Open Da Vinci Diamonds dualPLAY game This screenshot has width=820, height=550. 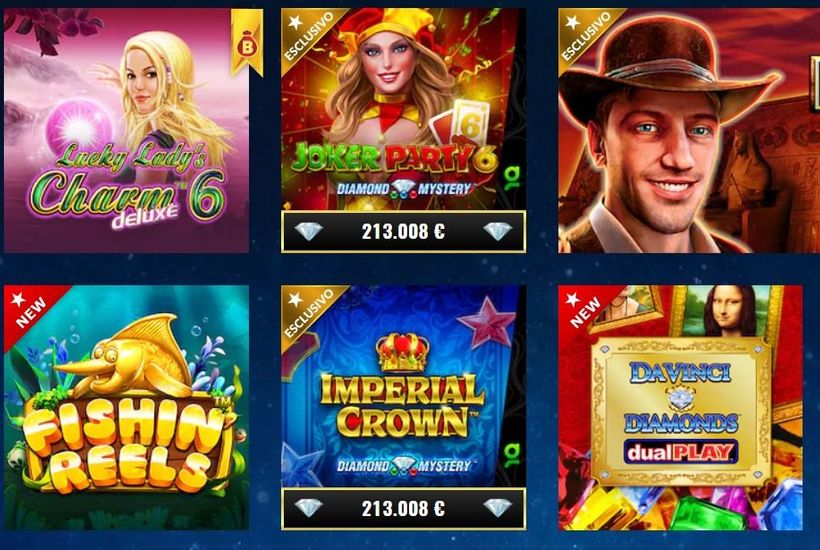point(680,407)
